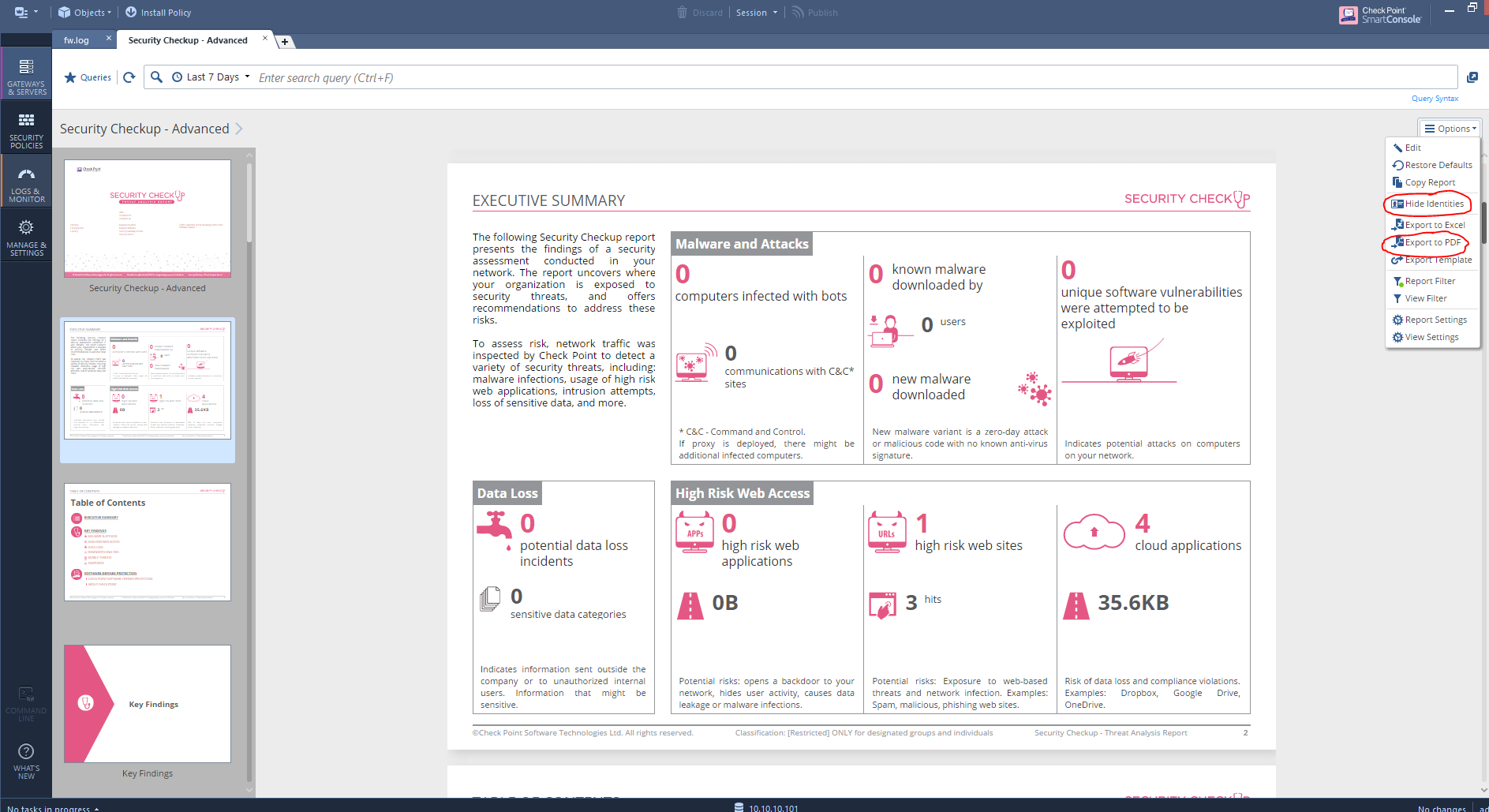Viewport: 1489px width, 812px height.
Task: Open the Options menu
Action: tap(1450, 129)
